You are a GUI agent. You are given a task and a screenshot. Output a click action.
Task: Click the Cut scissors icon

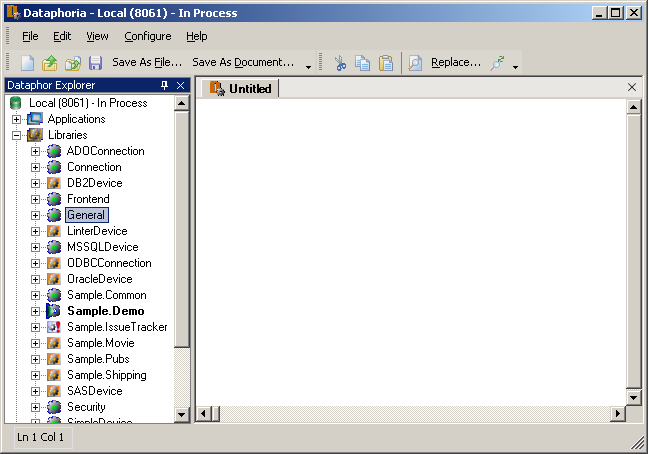(340, 63)
